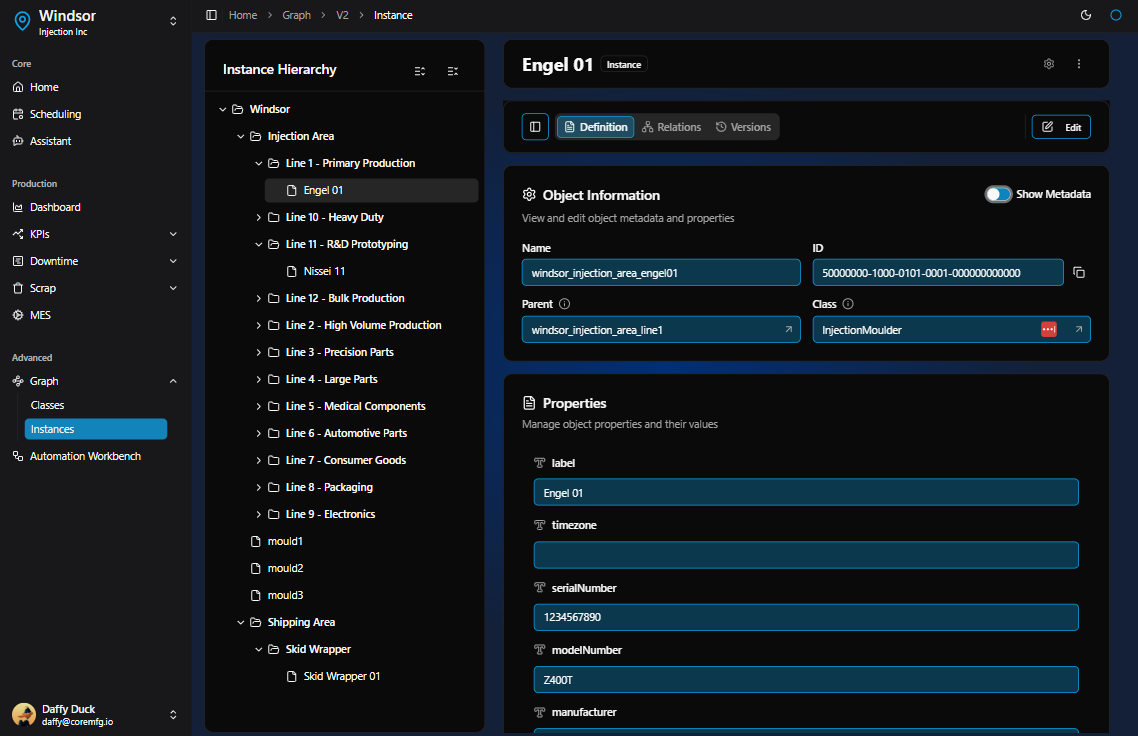Copy the ID value using copy icon
1138x736 pixels.
pyautogui.click(x=1079, y=273)
